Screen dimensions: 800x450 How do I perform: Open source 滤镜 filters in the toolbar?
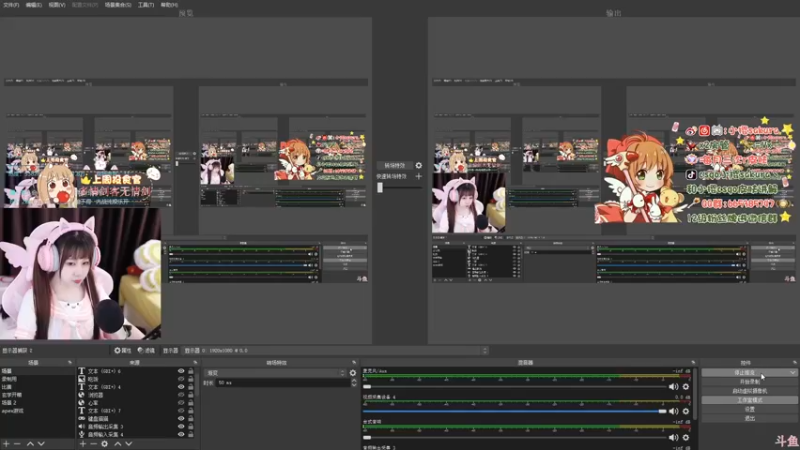146,351
